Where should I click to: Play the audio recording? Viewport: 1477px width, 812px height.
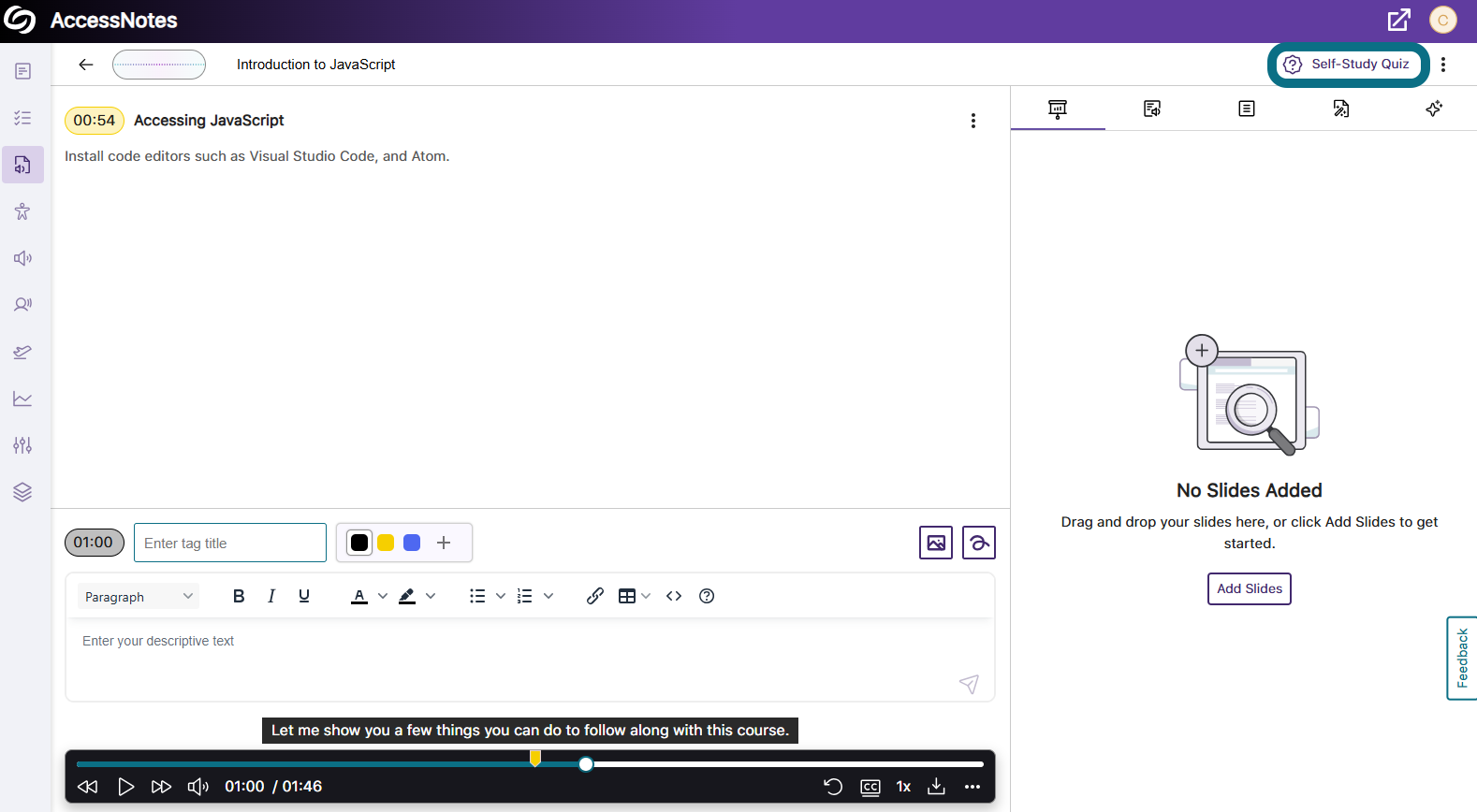point(125,787)
